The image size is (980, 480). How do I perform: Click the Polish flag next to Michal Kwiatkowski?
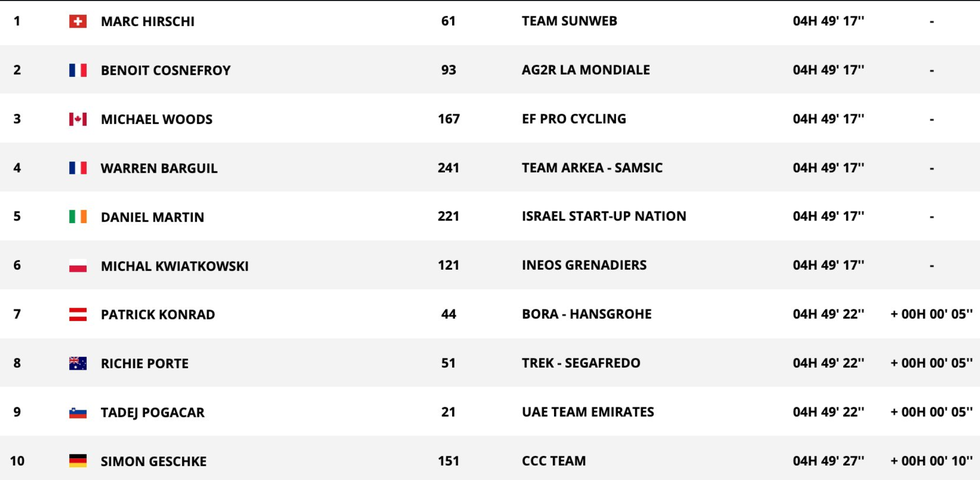[x=78, y=266]
